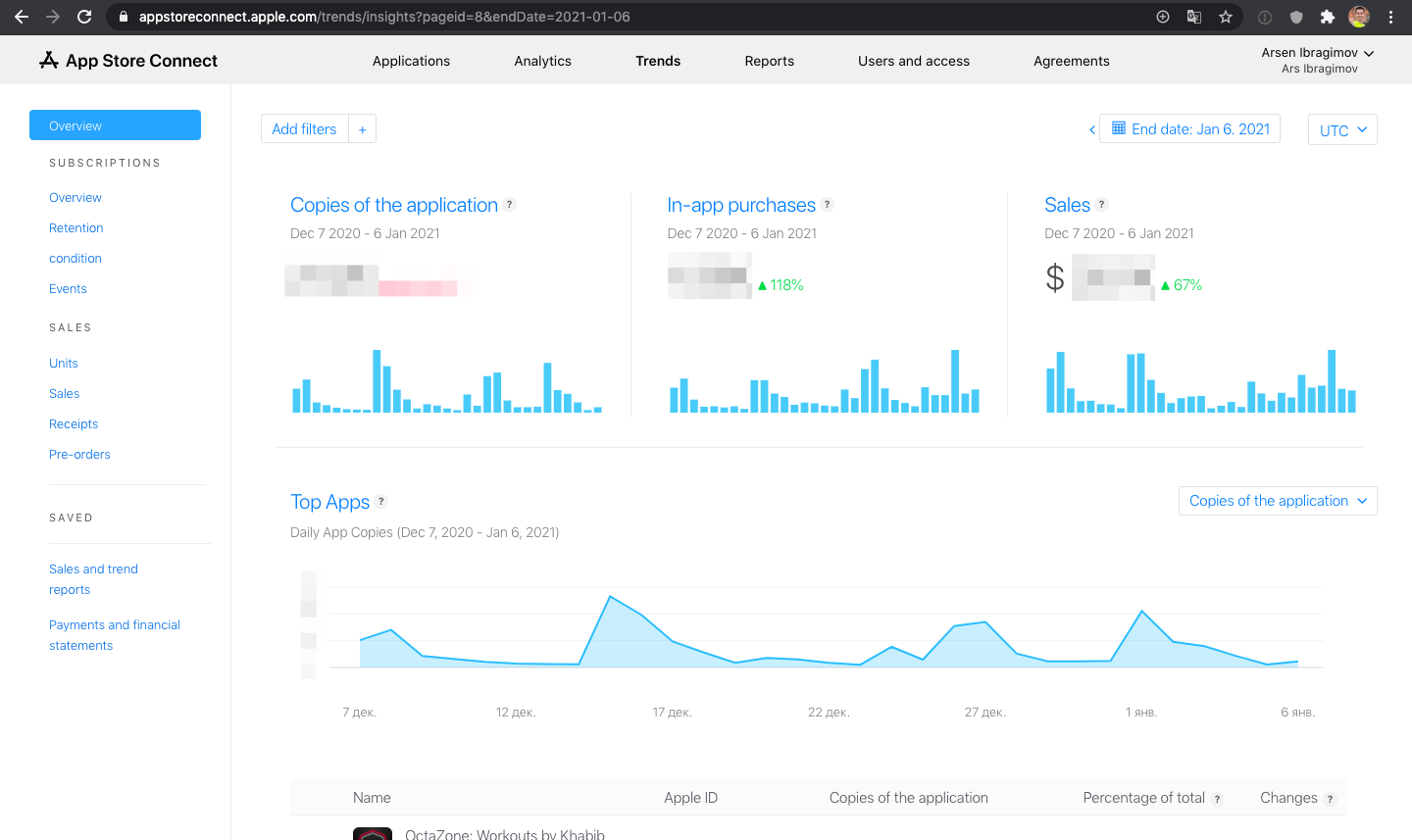Open help icon next to Top Apps
The width and height of the screenshot is (1412, 840).
pos(381,502)
